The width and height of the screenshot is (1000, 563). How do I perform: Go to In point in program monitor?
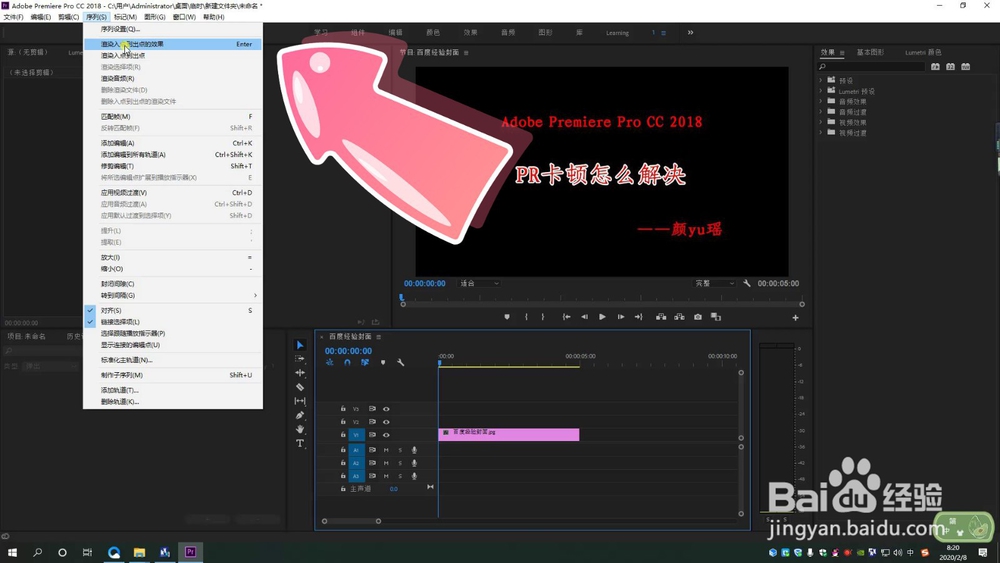(566, 317)
